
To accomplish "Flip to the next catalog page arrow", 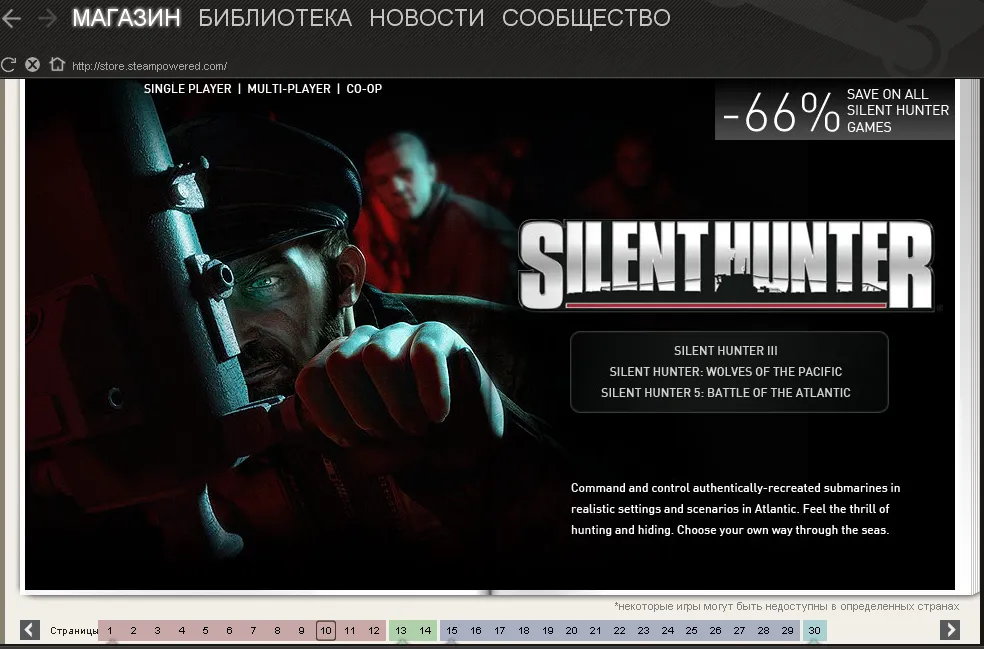I will coord(949,630).
